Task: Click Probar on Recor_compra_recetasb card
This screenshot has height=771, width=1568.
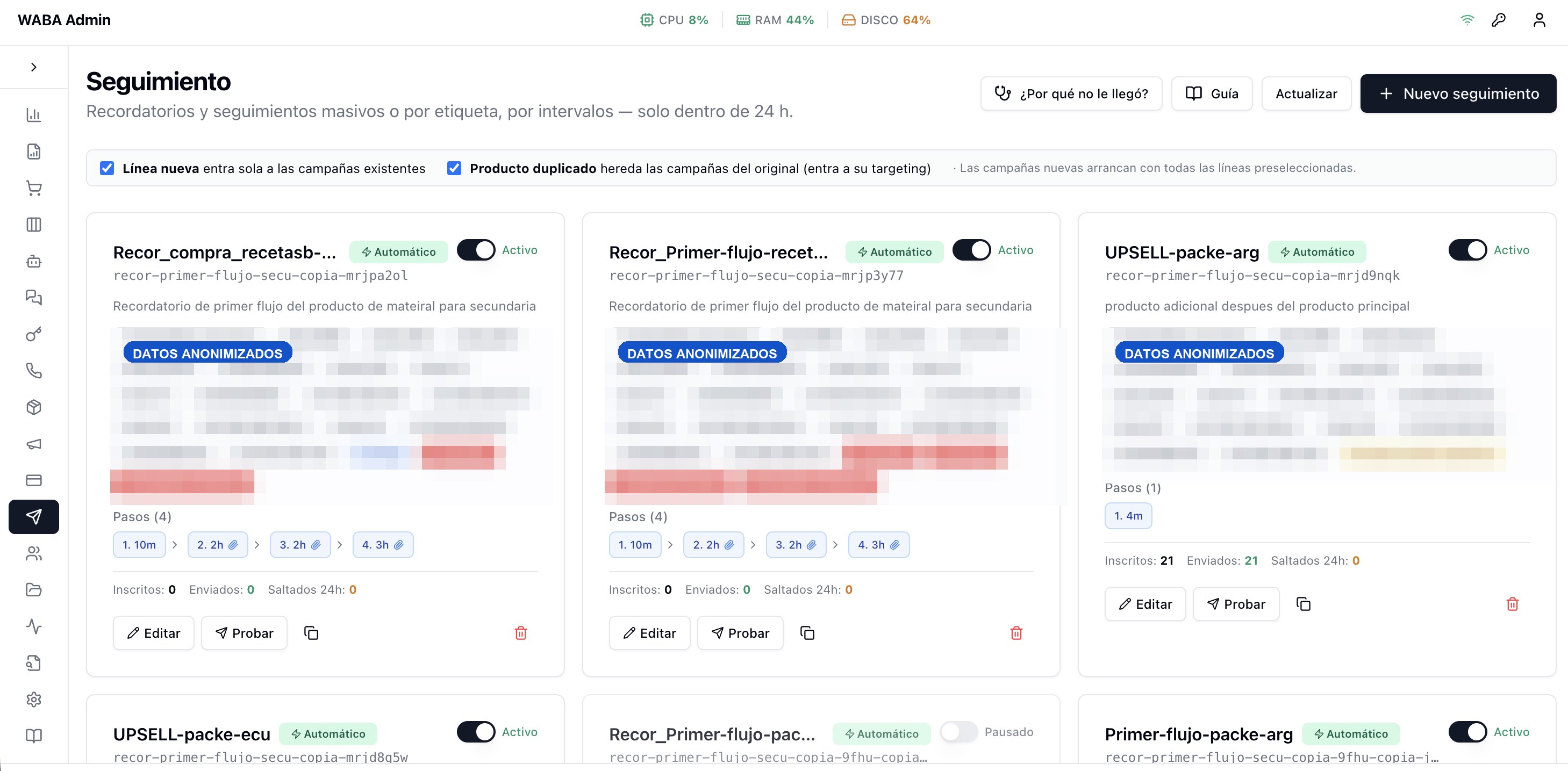Action: [x=244, y=633]
